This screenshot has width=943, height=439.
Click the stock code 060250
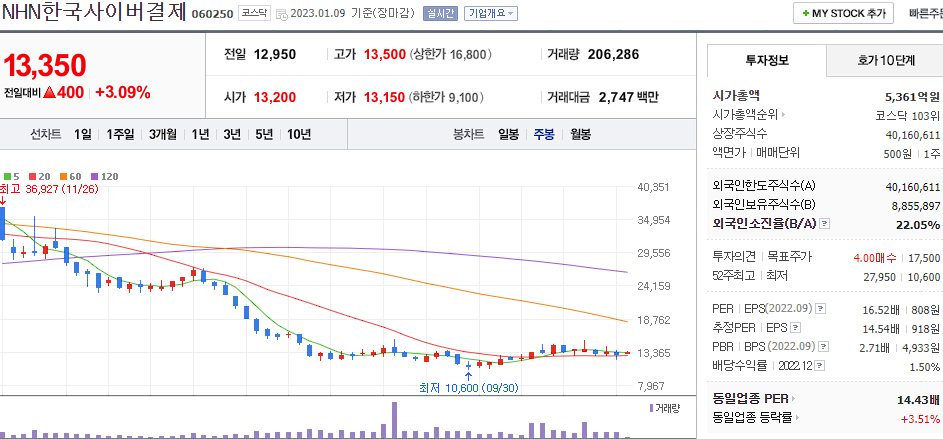(x=212, y=14)
